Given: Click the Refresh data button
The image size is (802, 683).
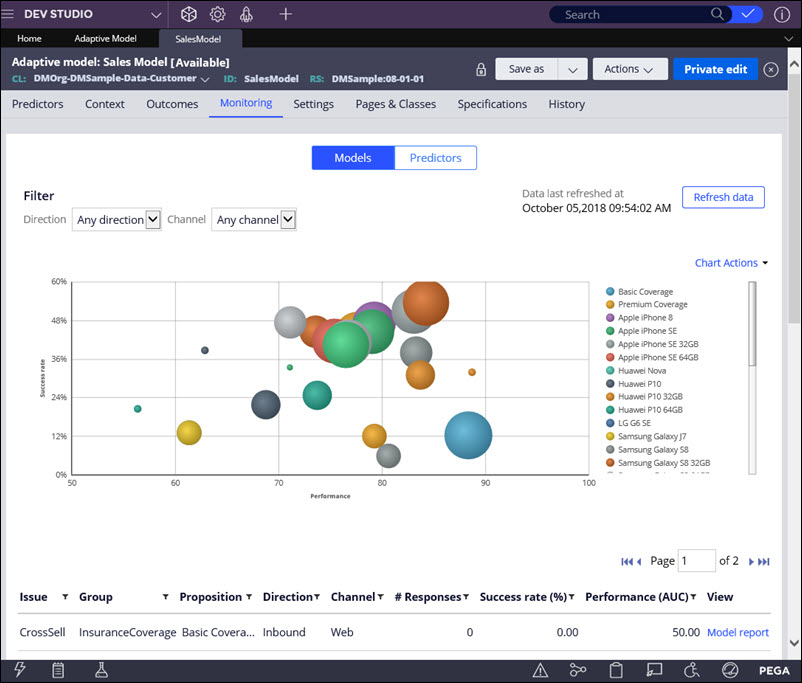Looking at the screenshot, I should tap(723, 197).
